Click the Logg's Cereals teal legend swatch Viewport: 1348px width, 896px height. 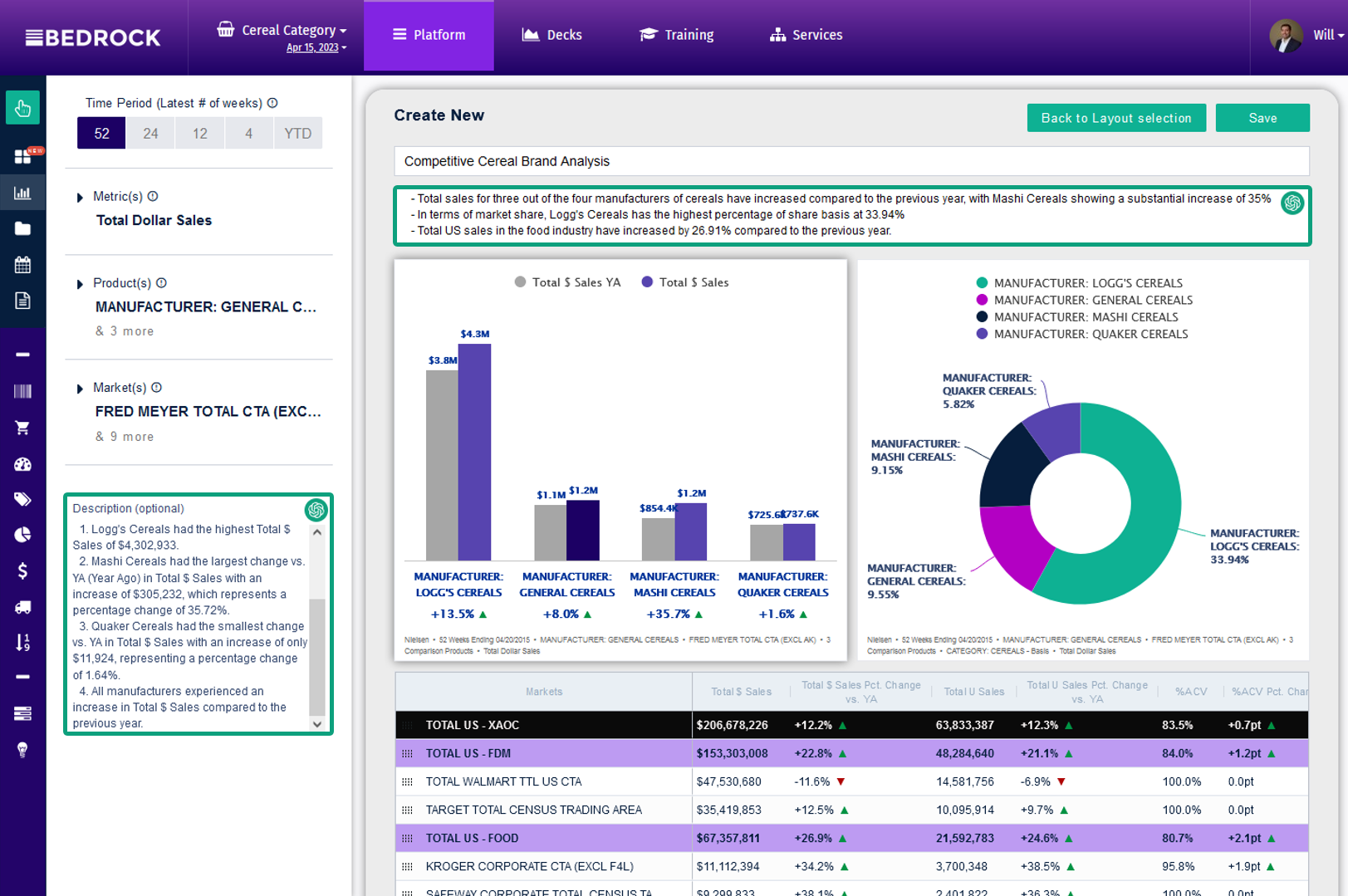[982, 283]
